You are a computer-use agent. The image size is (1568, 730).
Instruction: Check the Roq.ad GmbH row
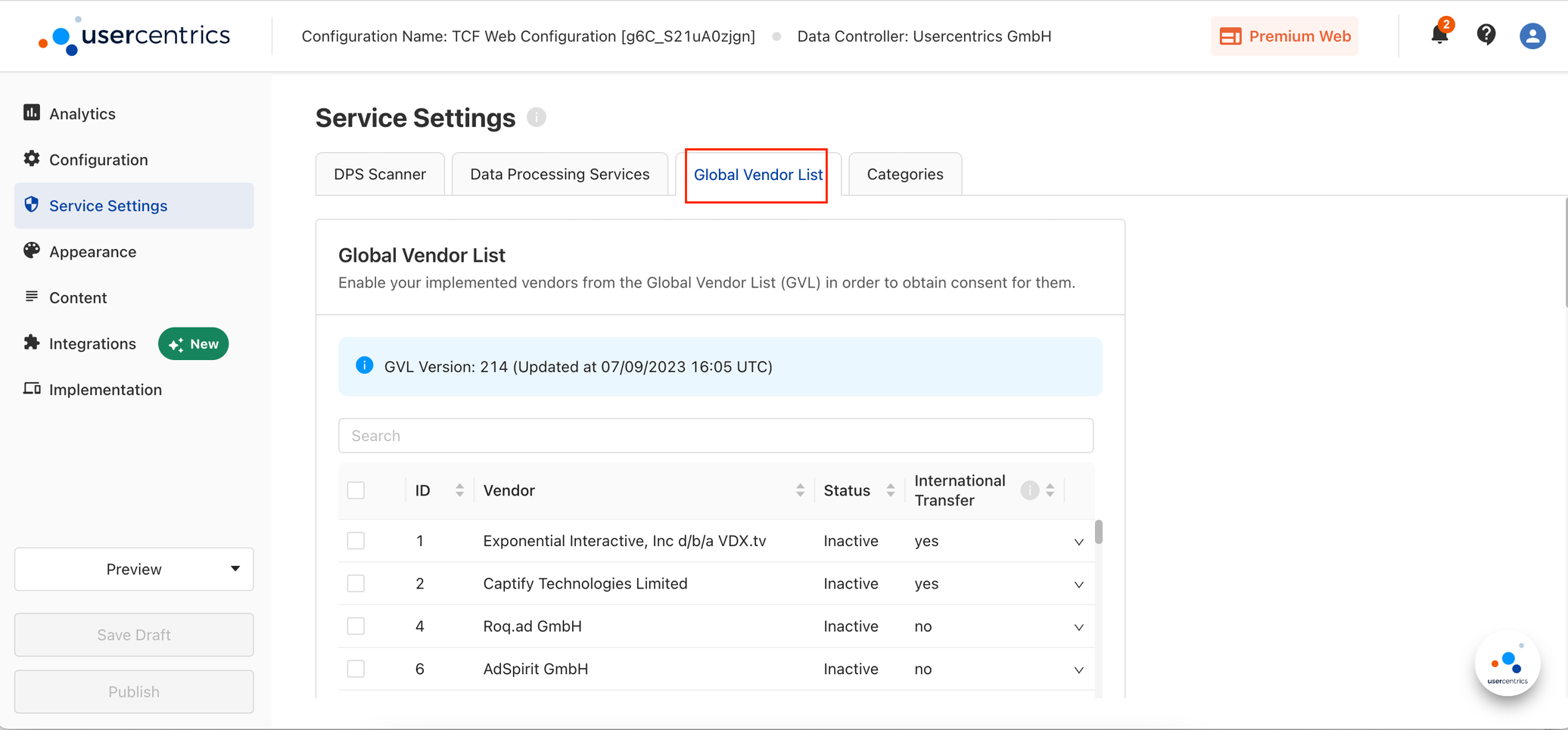(x=356, y=626)
